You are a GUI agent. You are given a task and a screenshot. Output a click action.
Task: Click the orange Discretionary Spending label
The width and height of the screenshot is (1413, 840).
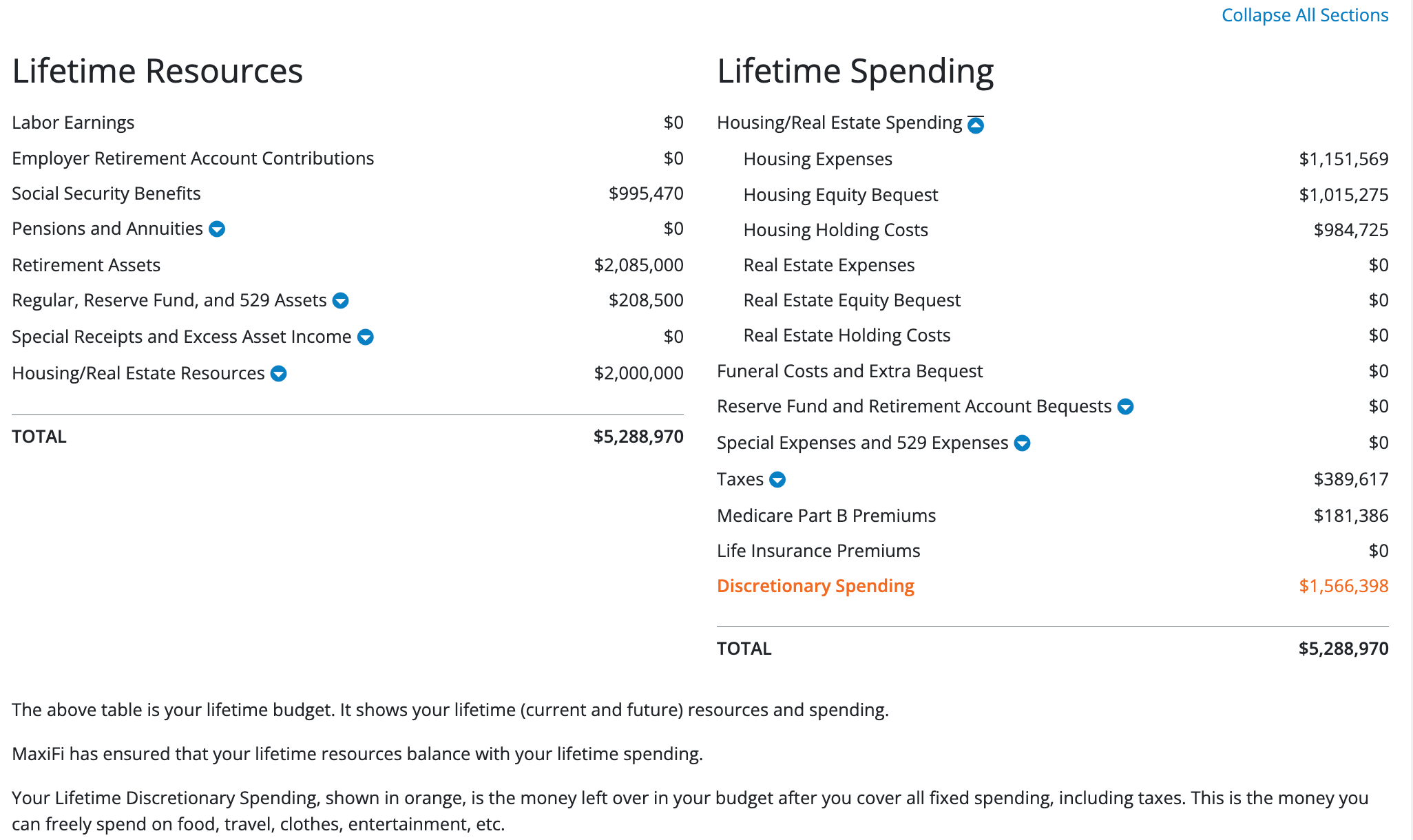point(815,586)
